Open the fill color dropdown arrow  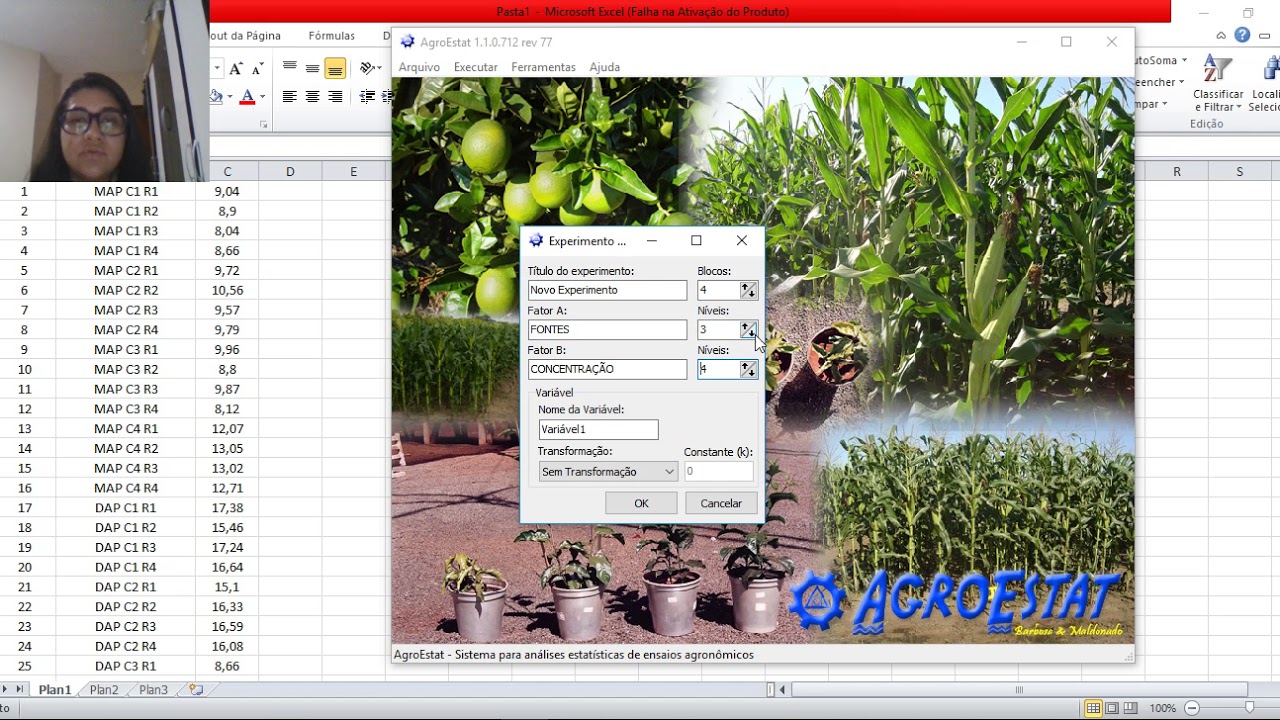230,97
